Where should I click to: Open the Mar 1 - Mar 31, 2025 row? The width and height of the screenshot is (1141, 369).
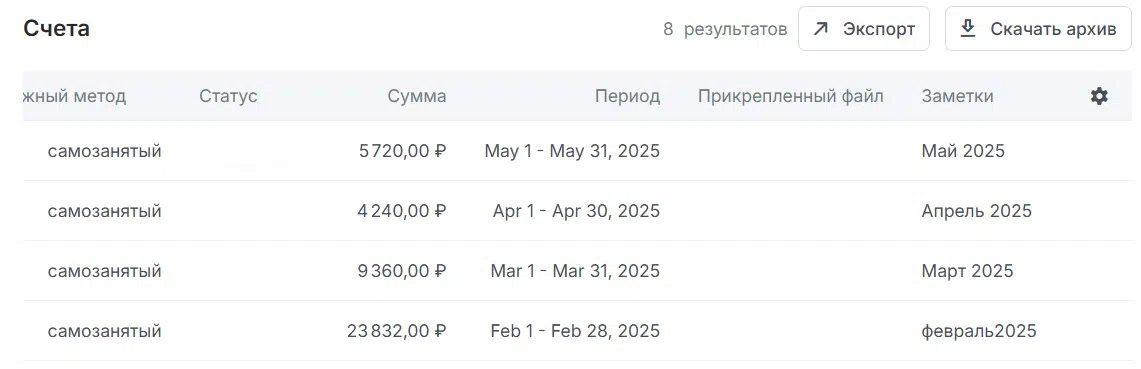577,271
